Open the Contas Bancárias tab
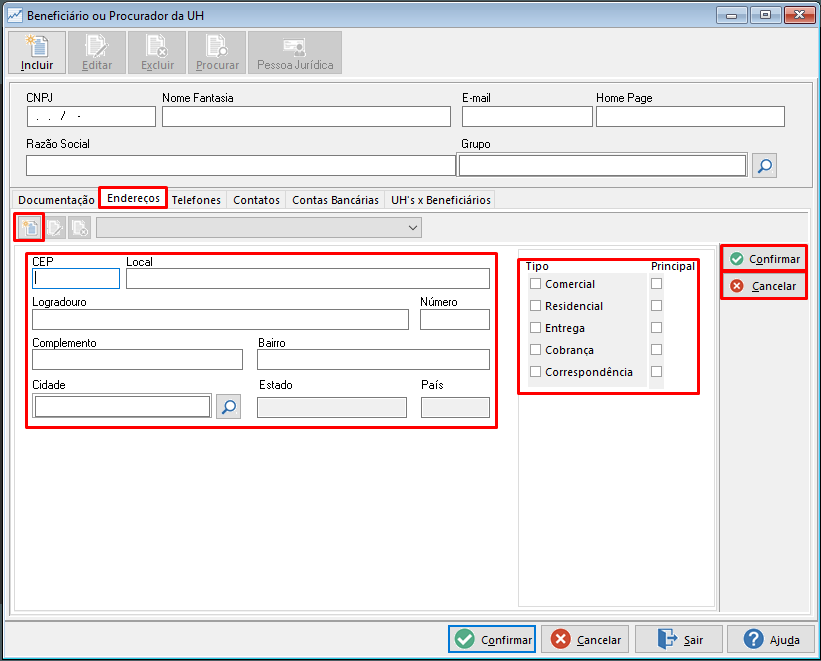 (335, 200)
